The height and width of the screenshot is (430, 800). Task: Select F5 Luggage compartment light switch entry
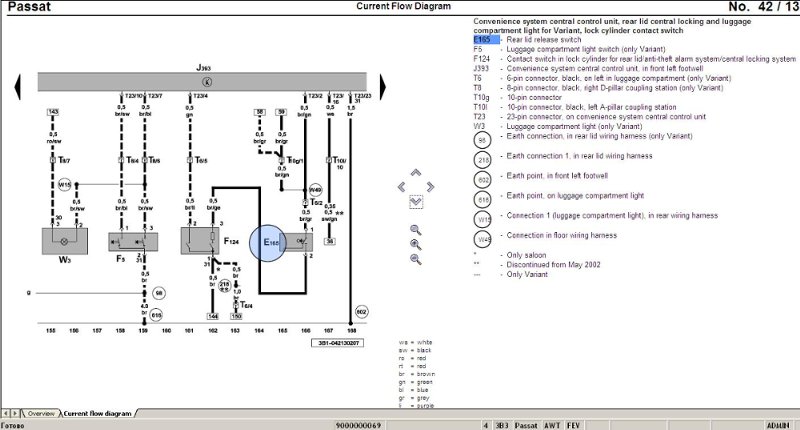pyautogui.click(x=569, y=49)
